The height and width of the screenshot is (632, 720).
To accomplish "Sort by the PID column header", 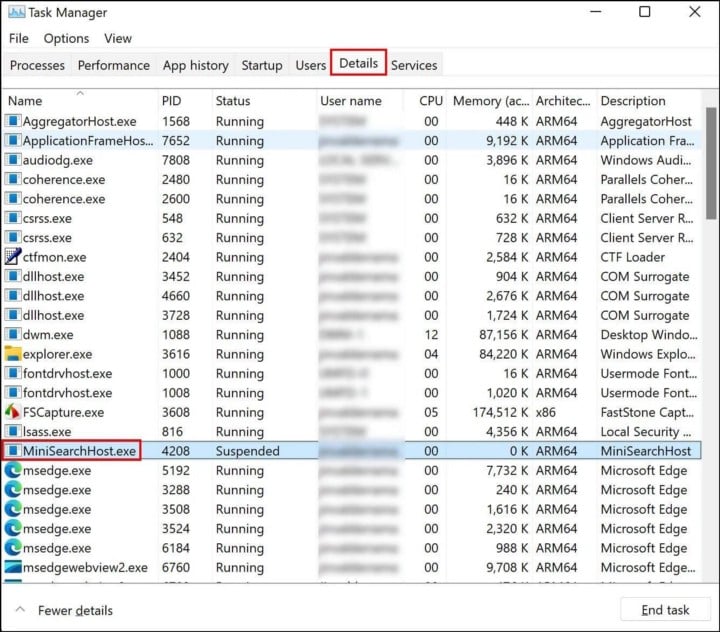I will tap(185, 101).
